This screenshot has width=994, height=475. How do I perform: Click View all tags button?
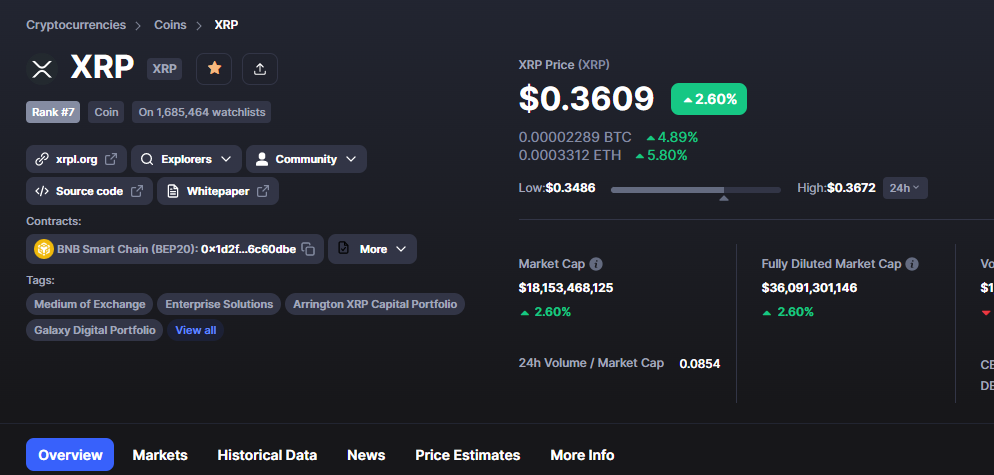click(x=195, y=330)
